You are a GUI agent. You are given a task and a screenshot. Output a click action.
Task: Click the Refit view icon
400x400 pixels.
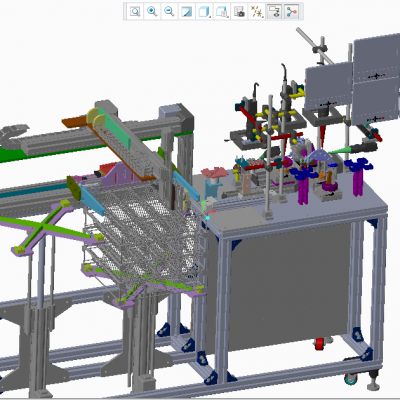tap(135, 12)
